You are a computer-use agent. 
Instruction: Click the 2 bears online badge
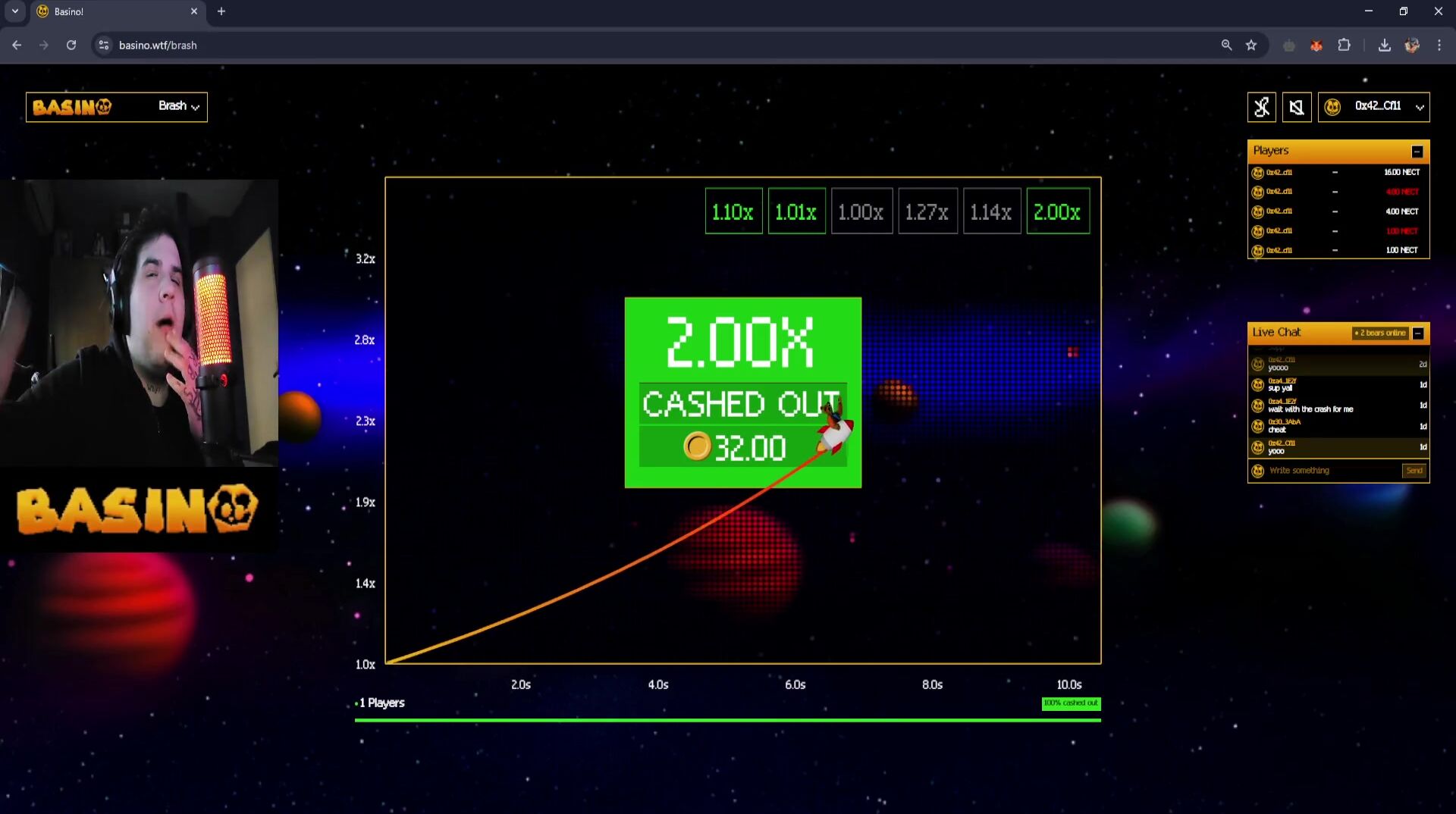click(x=1380, y=333)
